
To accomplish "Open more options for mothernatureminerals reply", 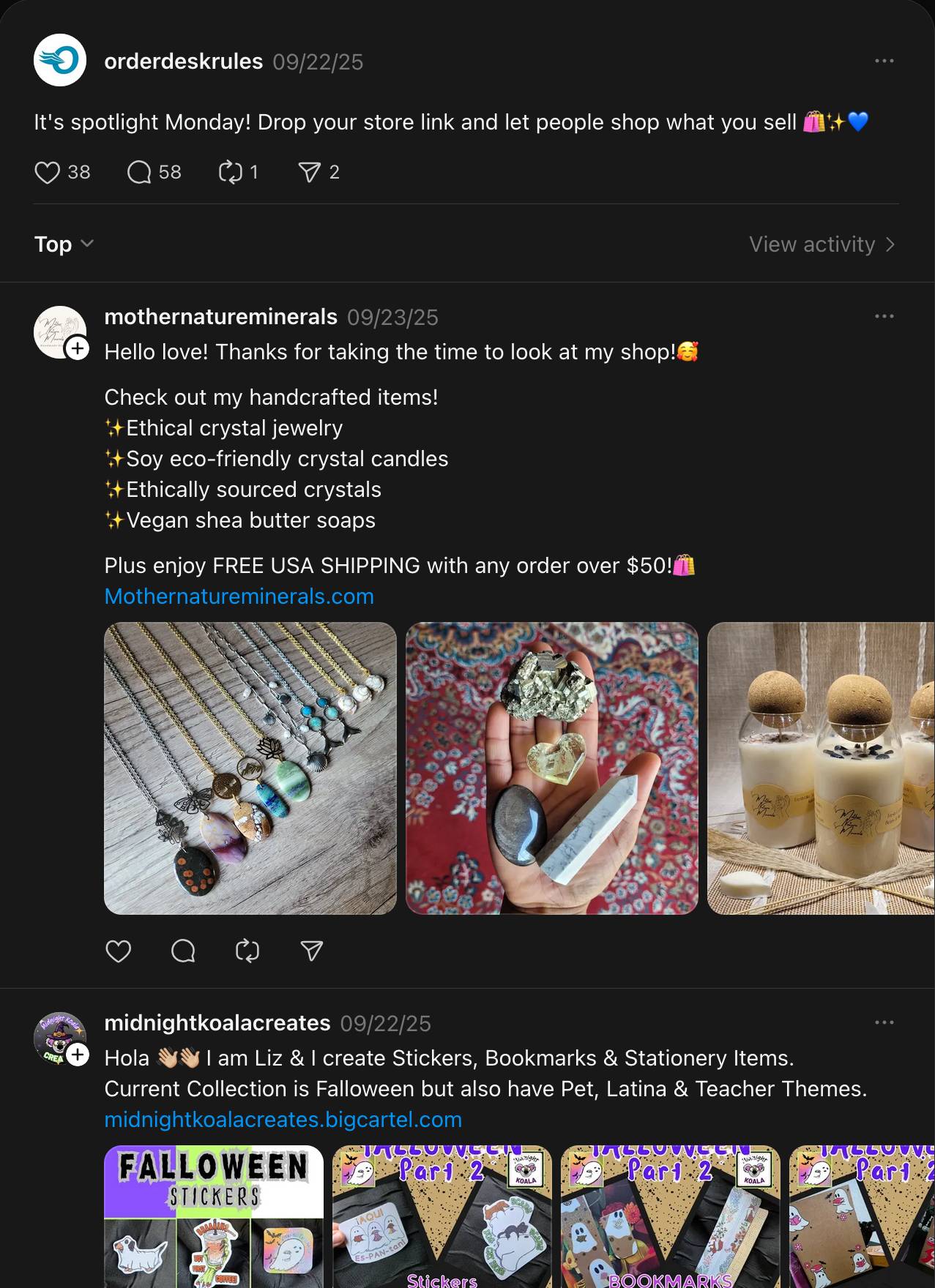I will 884,316.
